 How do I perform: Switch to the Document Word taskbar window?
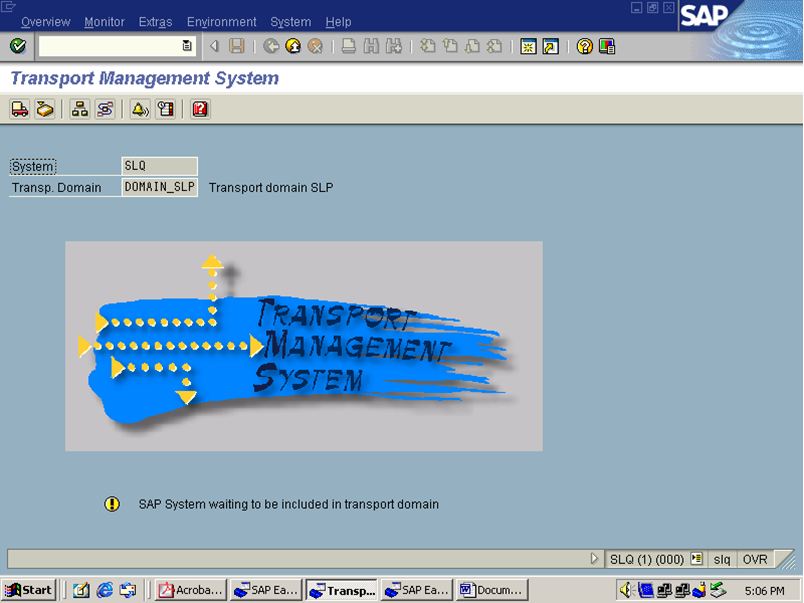point(492,590)
